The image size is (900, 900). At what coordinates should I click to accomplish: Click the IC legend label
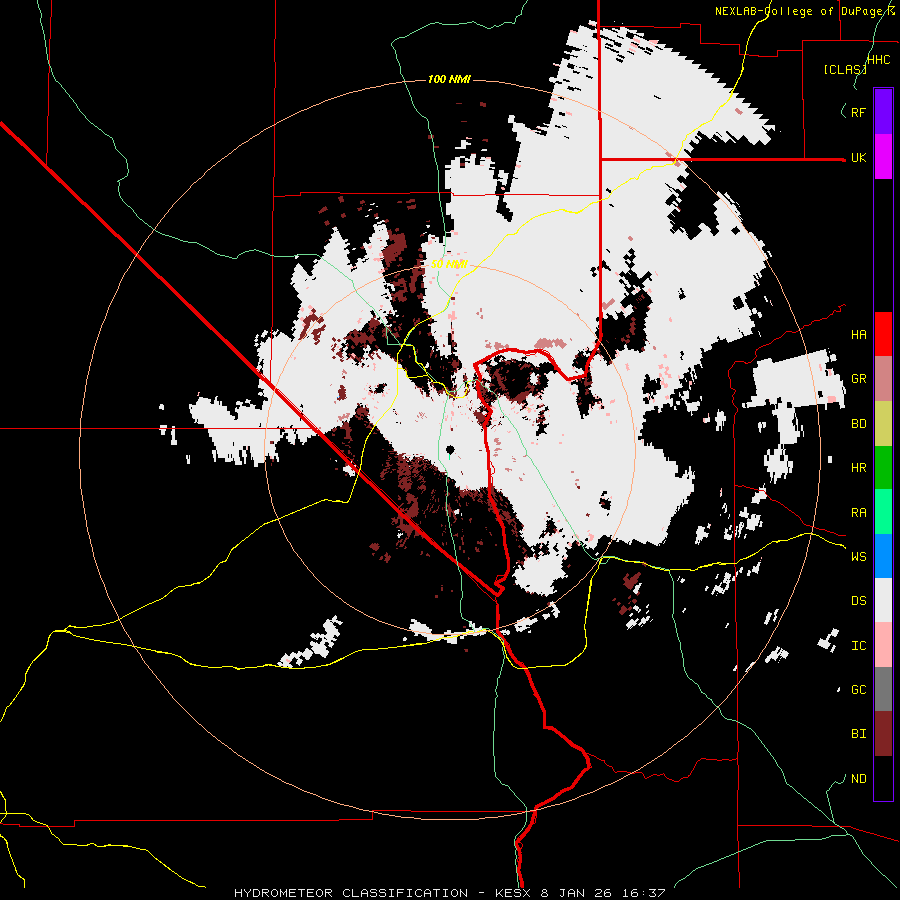[858, 646]
